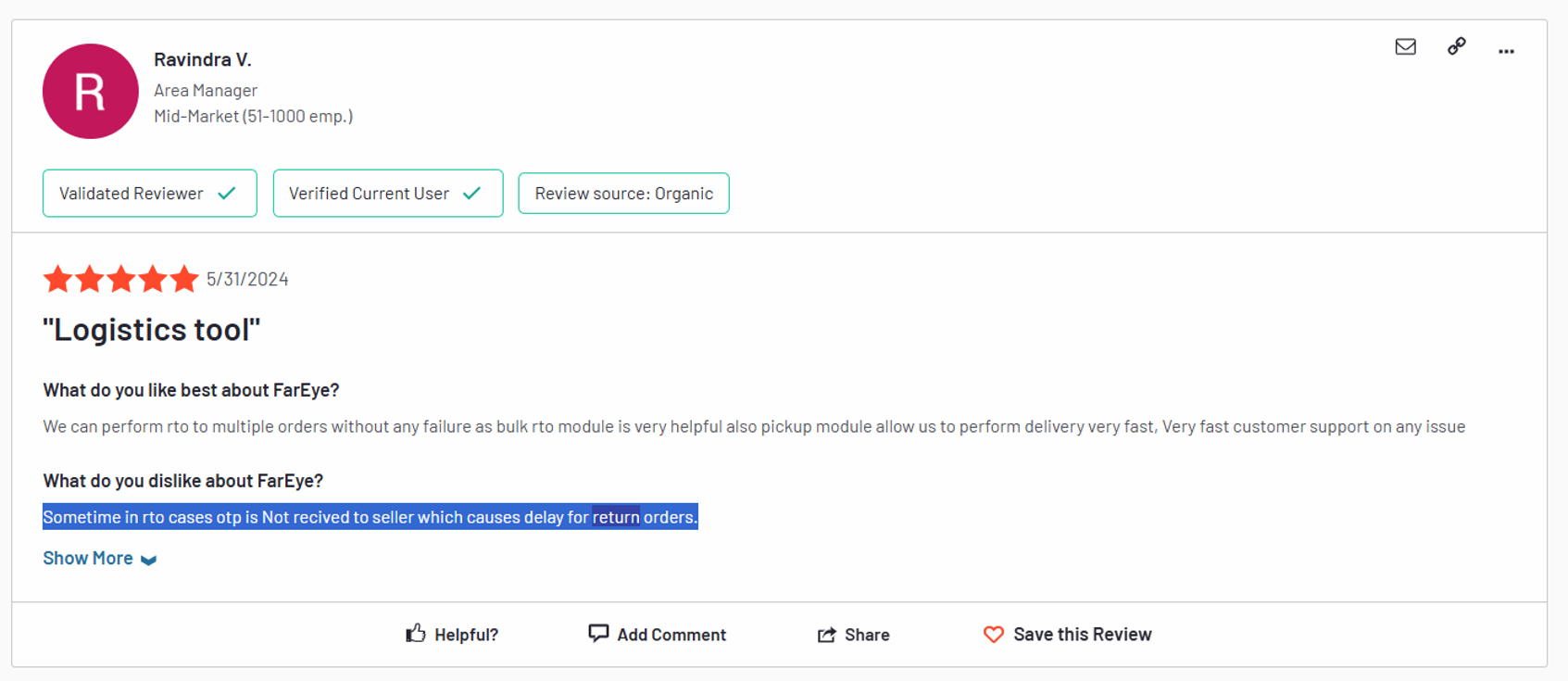Screen dimensions: 1568x681
Task: Click the Share button label
Action: point(867,635)
